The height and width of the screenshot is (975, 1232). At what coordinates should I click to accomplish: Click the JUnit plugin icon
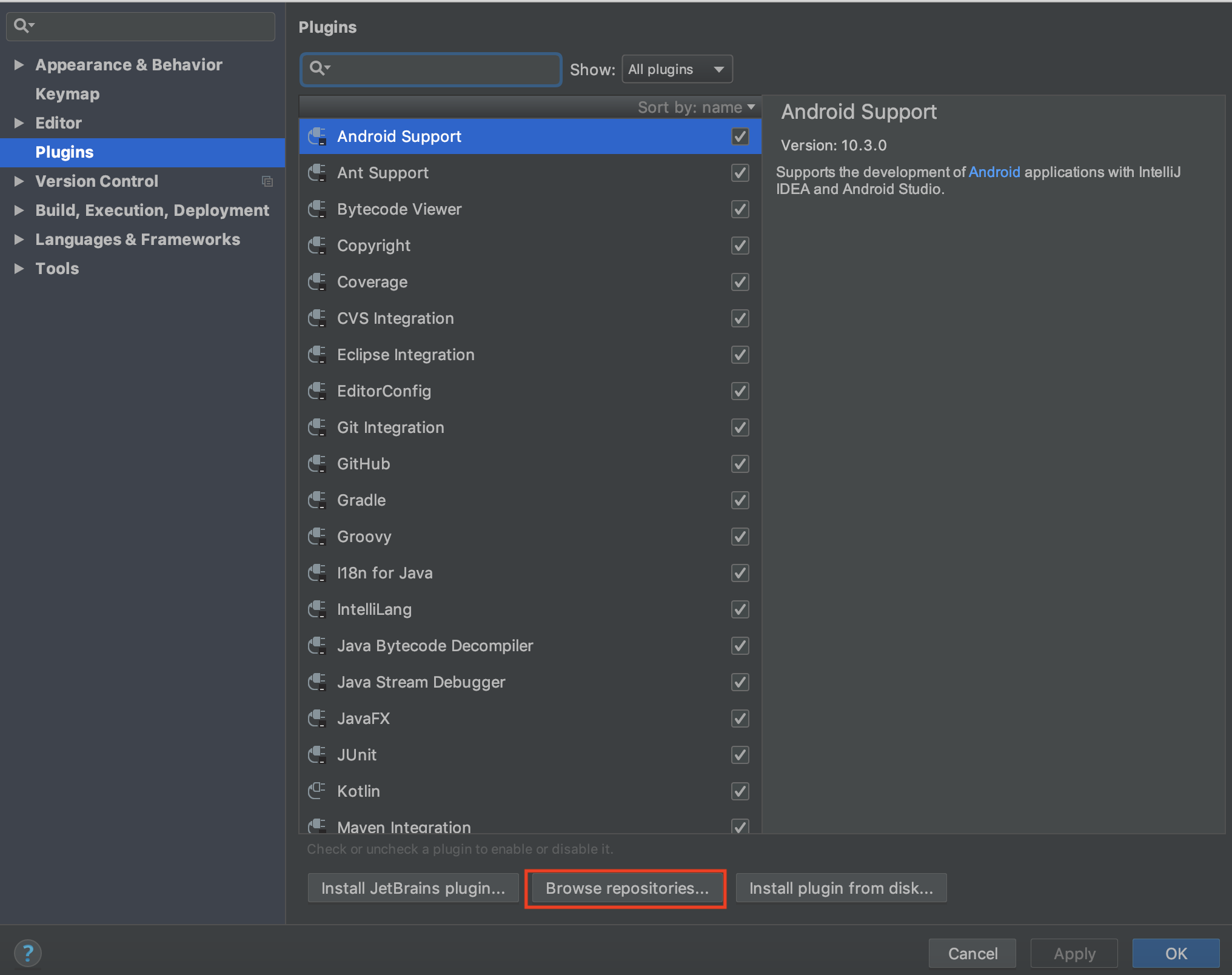(x=317, y=755)
